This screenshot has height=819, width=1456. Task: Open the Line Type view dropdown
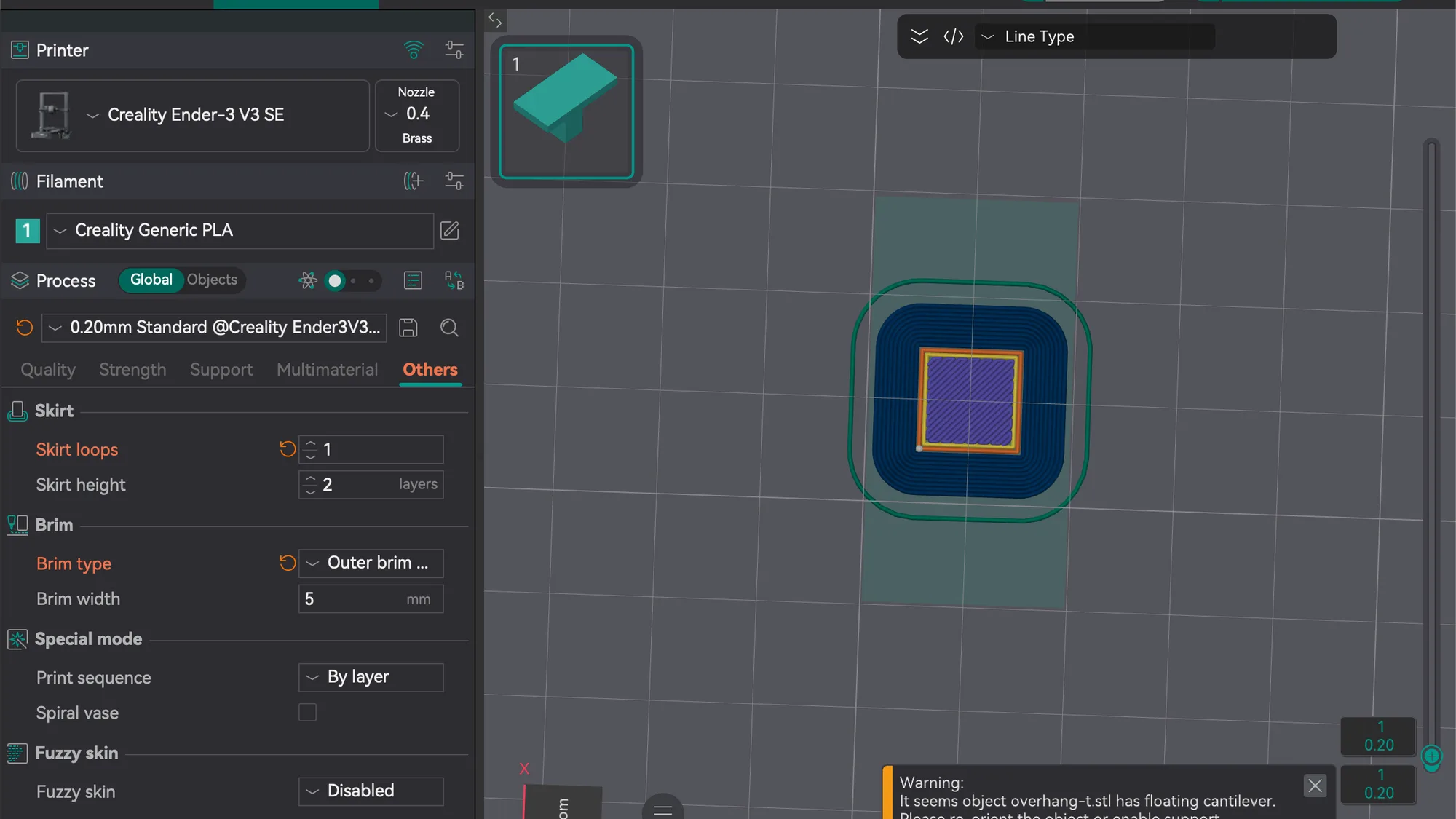[x=1095, y=36]
